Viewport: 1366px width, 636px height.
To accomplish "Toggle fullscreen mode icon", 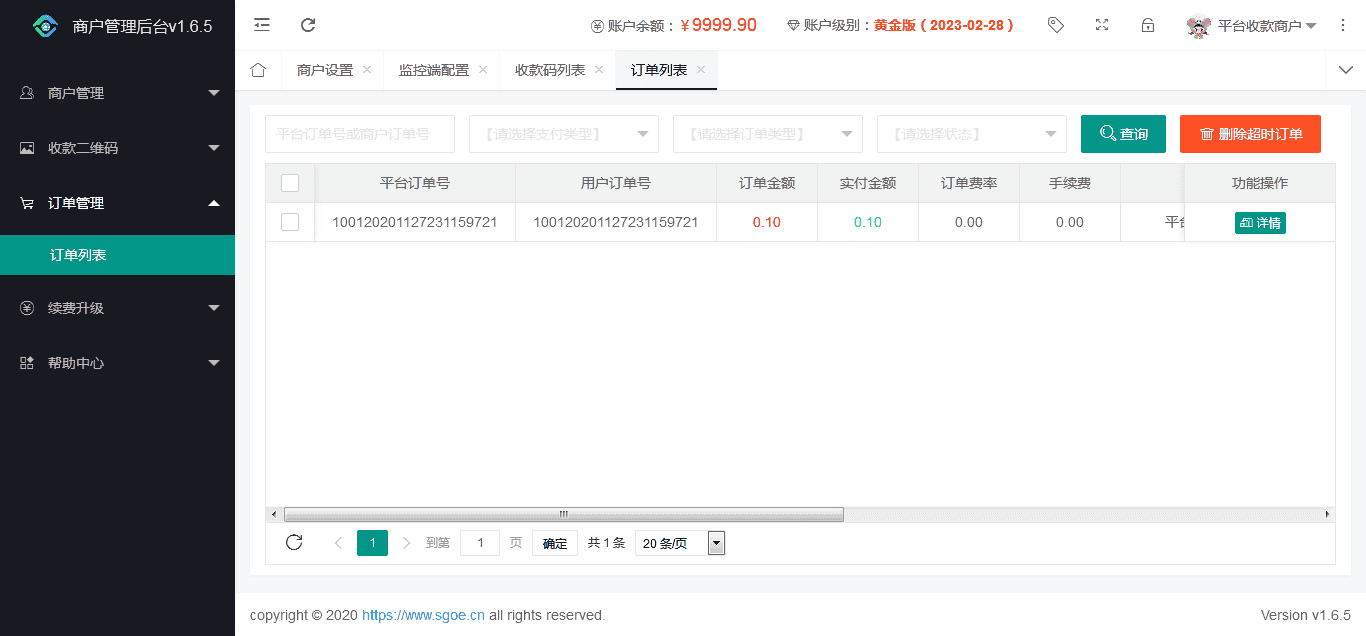I will pyautogui.click(x=1102, y=25).
